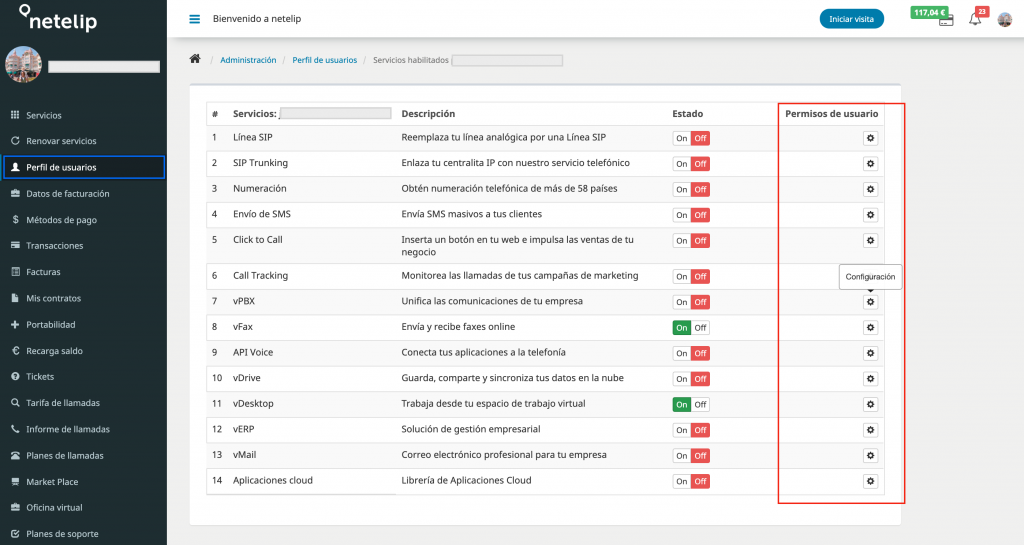This screenshot has width=1024, height=545.
Task: Click the Perfil de usuarios breadcrumb link
Action: [325, 60]
